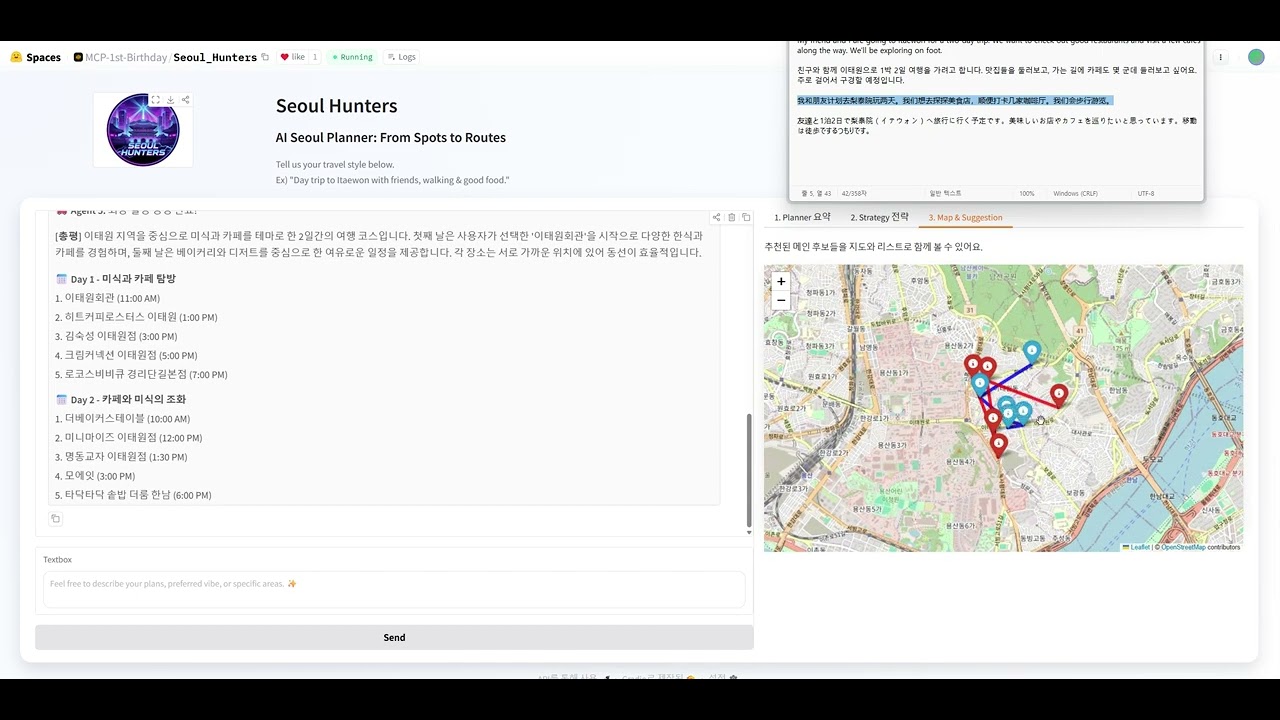Click the Send button
Screen dimensions: 1280x720
point(394,637)
